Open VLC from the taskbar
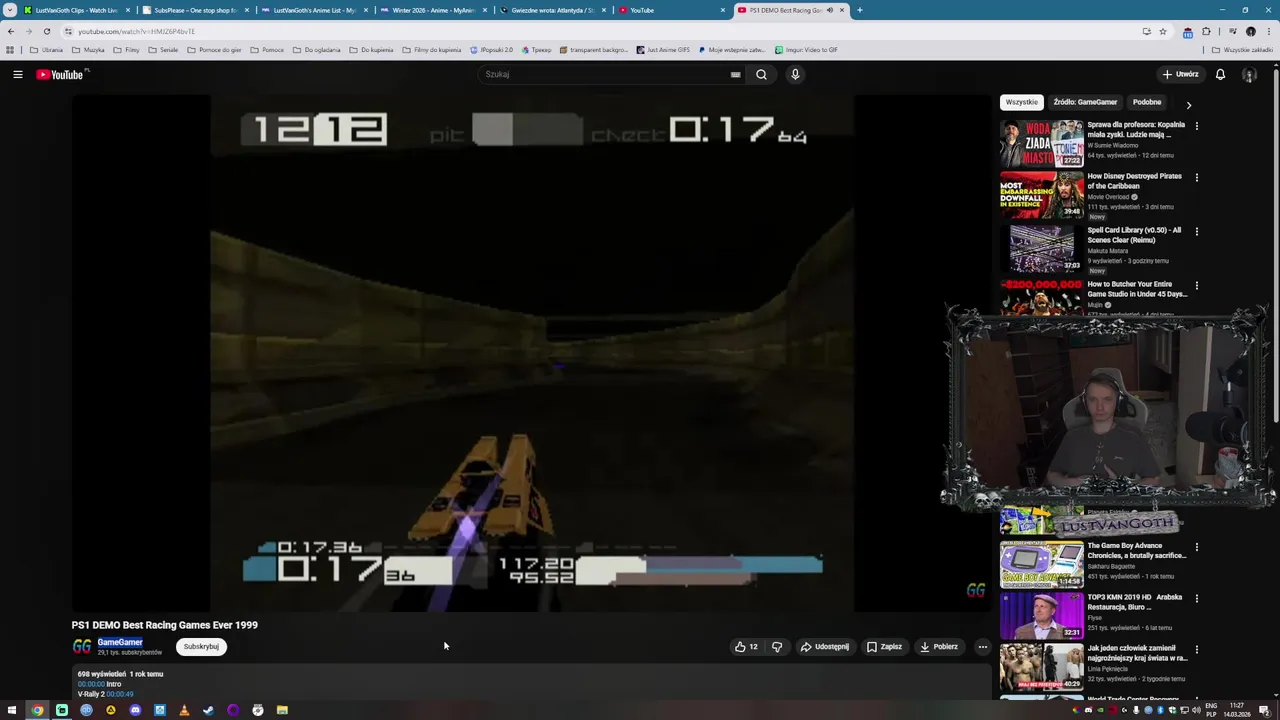 184,710
